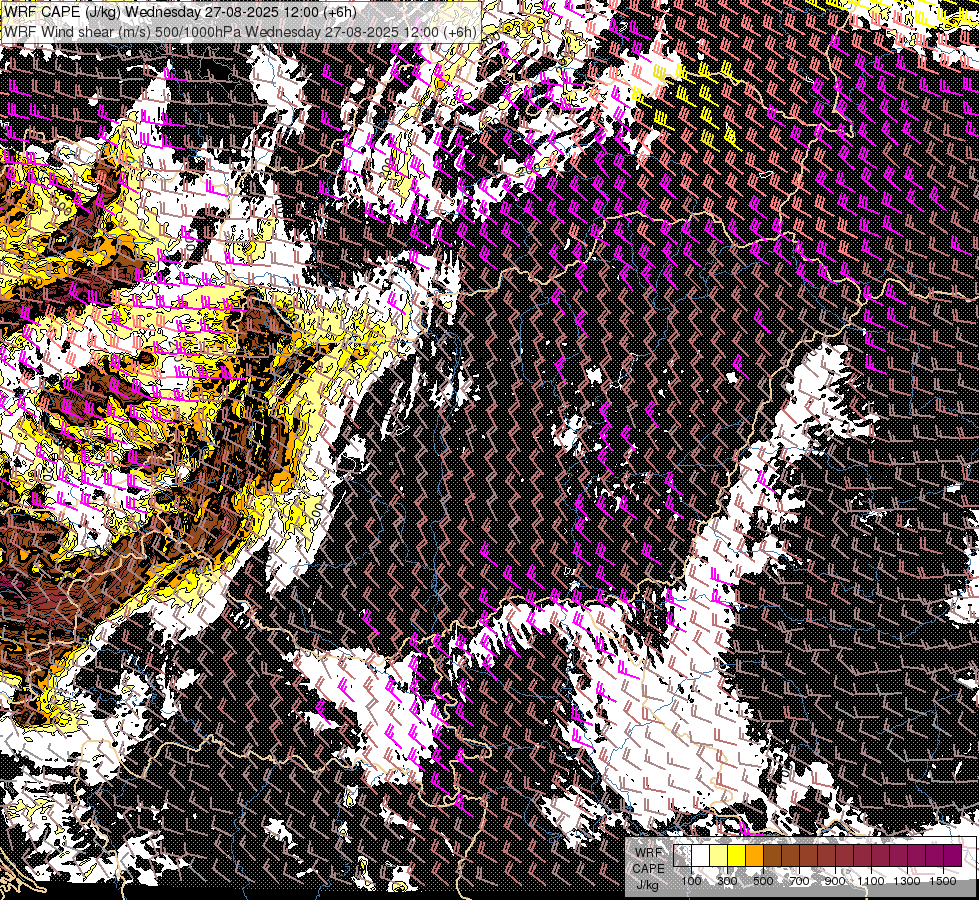Image resolution: width=979 pixels, height=900 pixels.
Task: Select the pale yellow CAPE legend swatch
Action: tap(719, 856)
